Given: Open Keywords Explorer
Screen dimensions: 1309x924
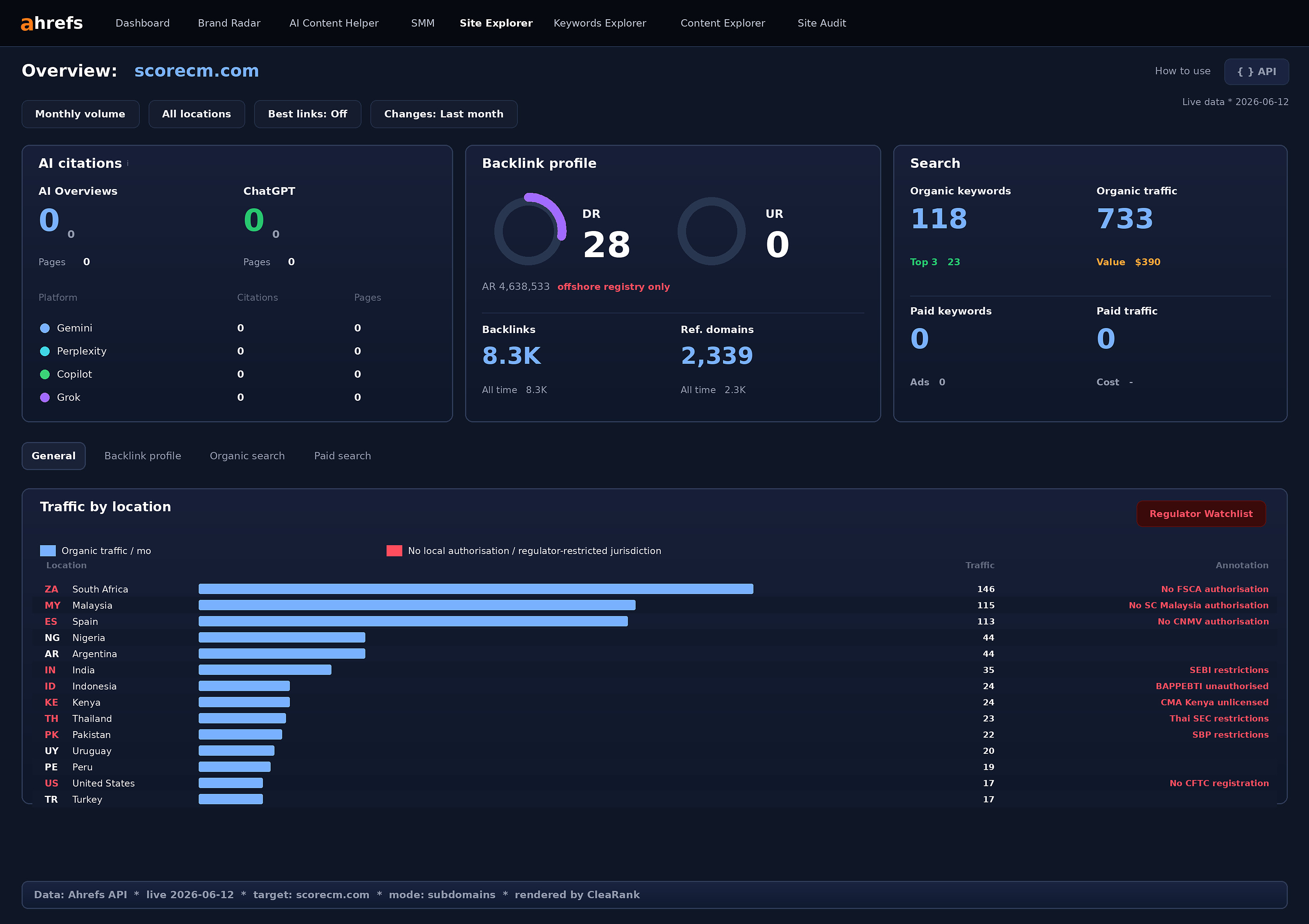Looking at the screenshot, I should coord(600,23).
